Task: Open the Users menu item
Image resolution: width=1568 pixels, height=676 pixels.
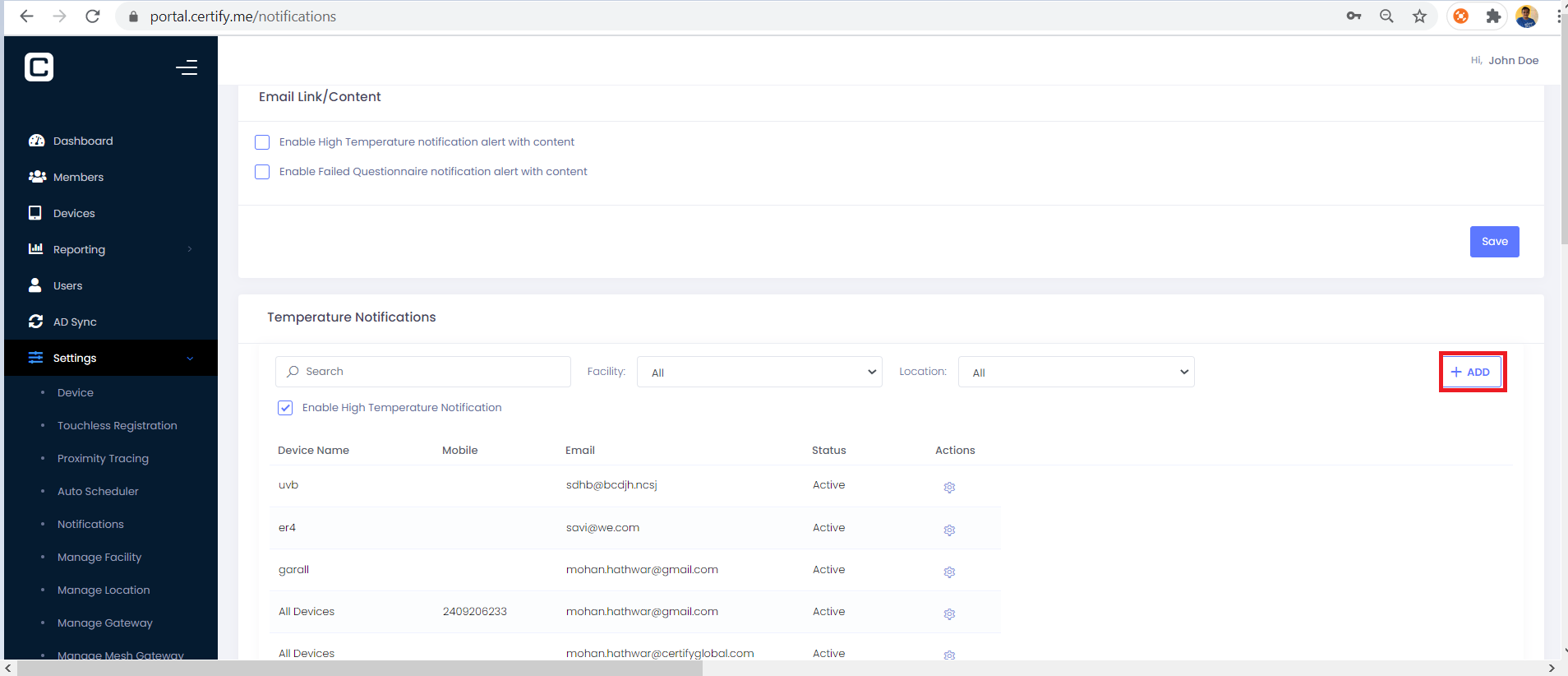Action: click(67, 285)
